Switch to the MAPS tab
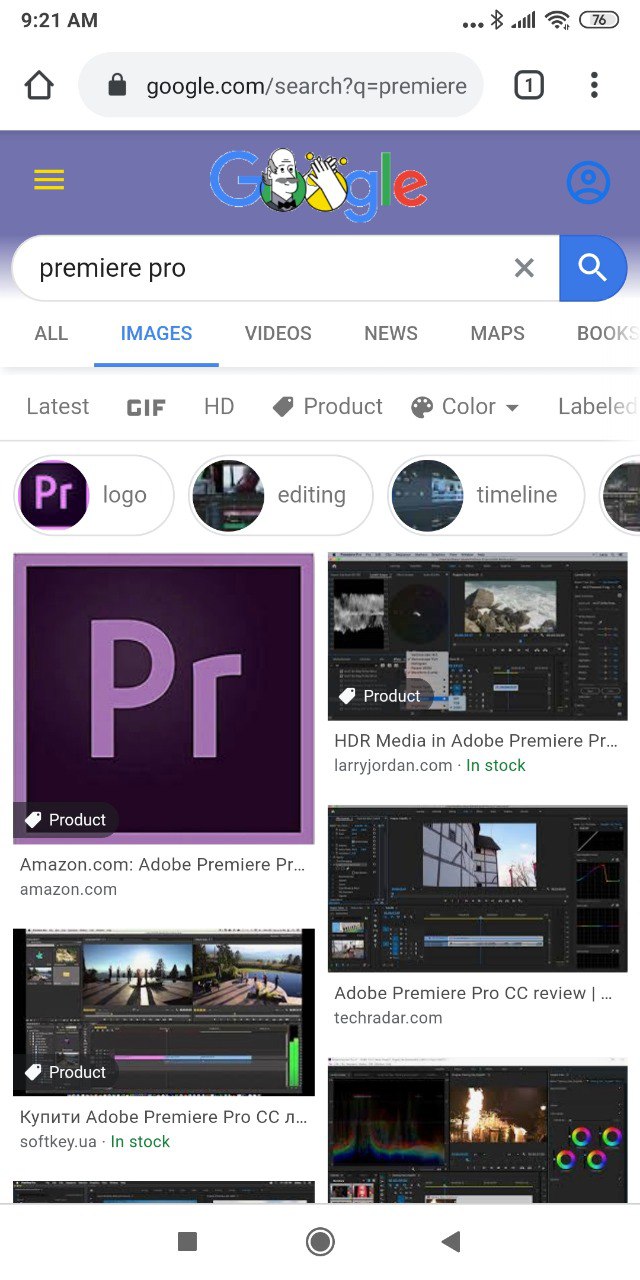 pyautogui.click(x=497, y=334)
